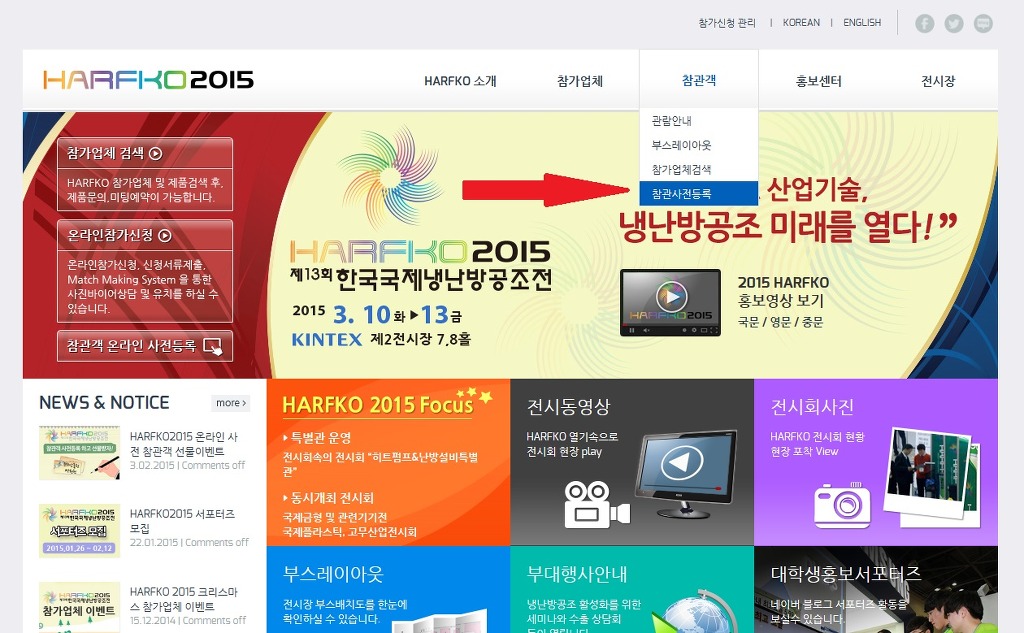This screenshot has height=633, width=1024.
Task: Open the 홍보센터 menu
Action: [x=818, y=81]
